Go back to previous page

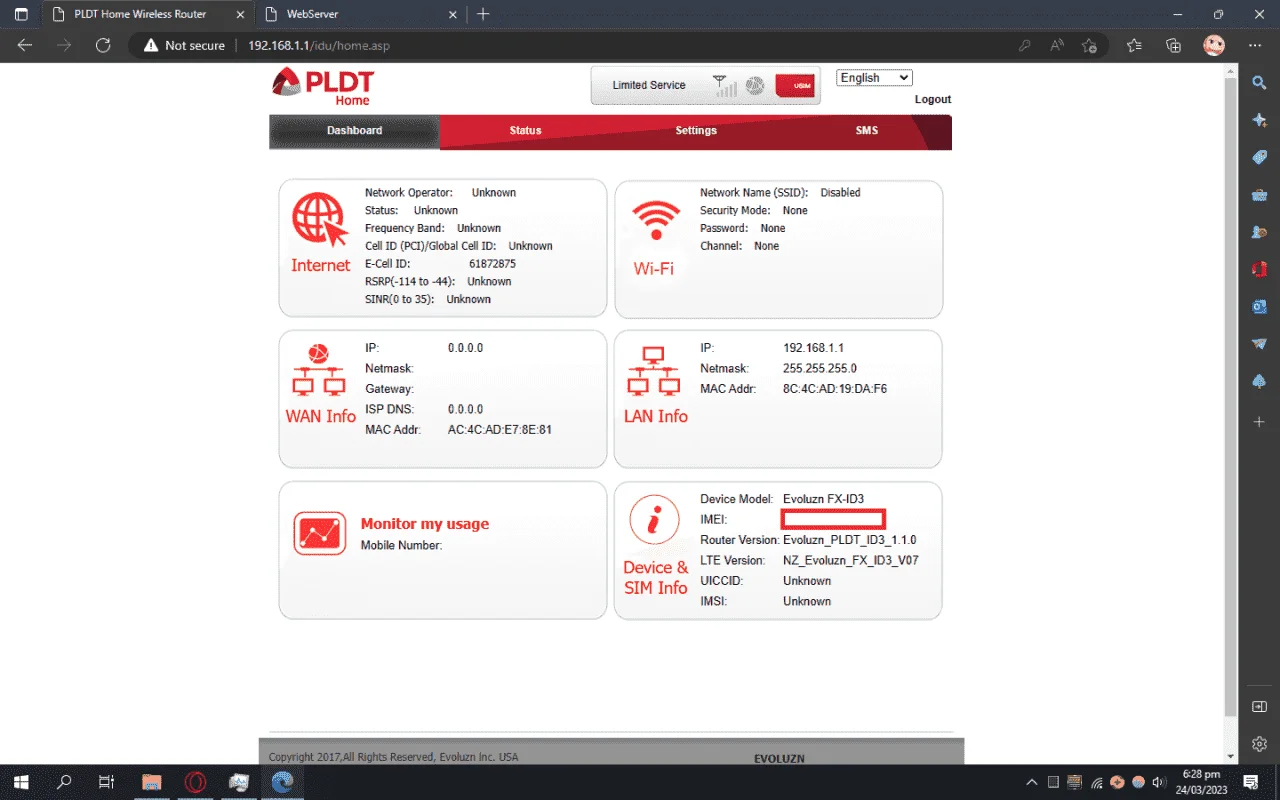[x=25, y=45]
